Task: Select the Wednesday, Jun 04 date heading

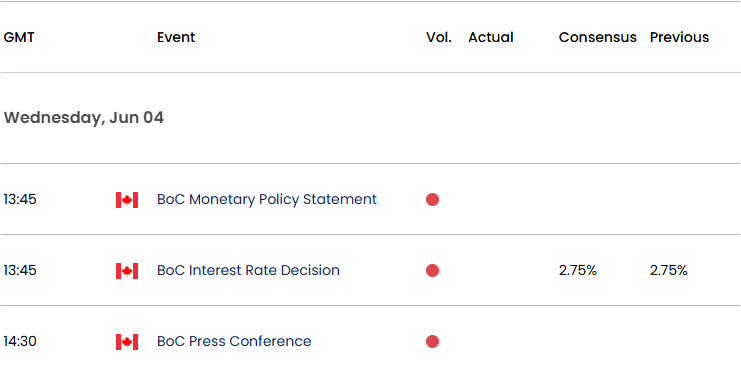Action: pos(84,118)
